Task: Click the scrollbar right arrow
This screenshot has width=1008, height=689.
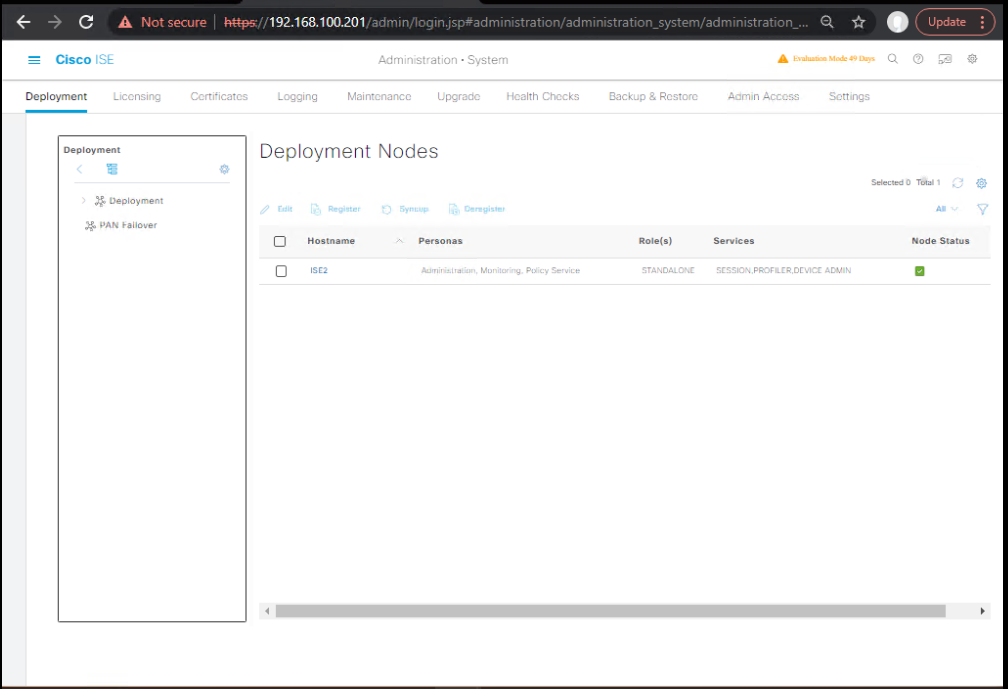Action: point(982,611)
